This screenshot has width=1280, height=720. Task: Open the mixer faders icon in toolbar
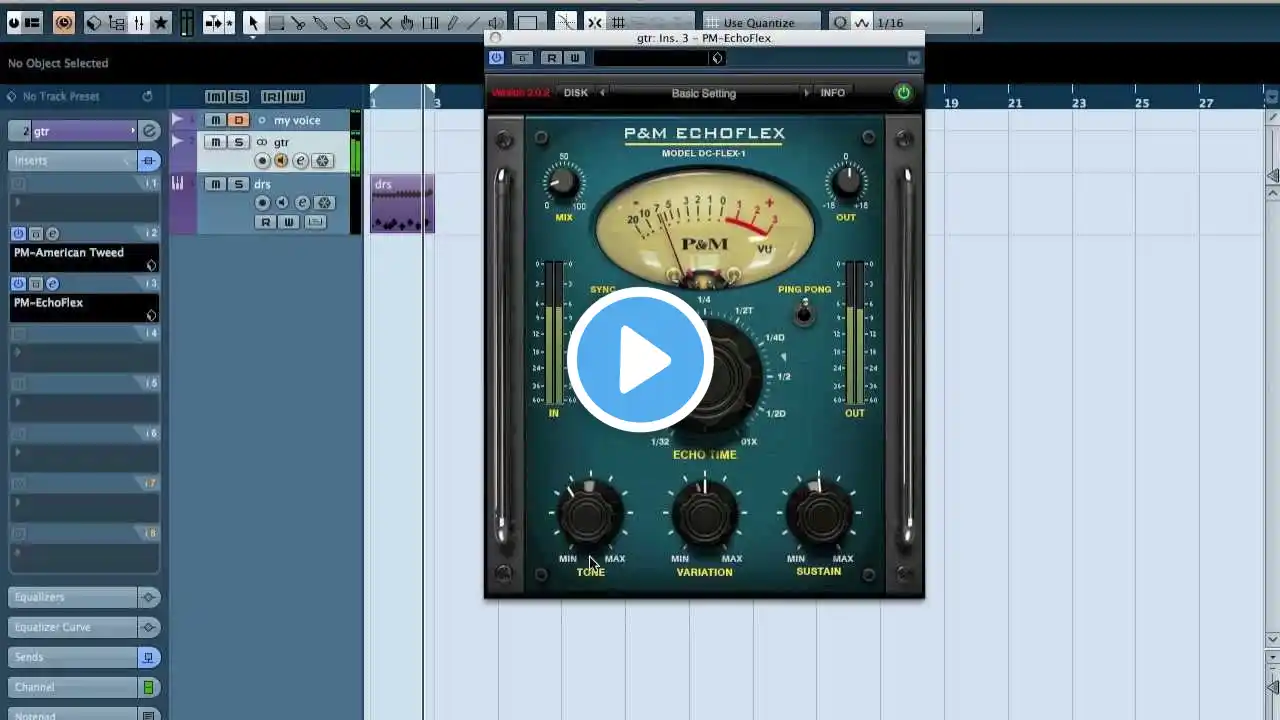(139, 22)
